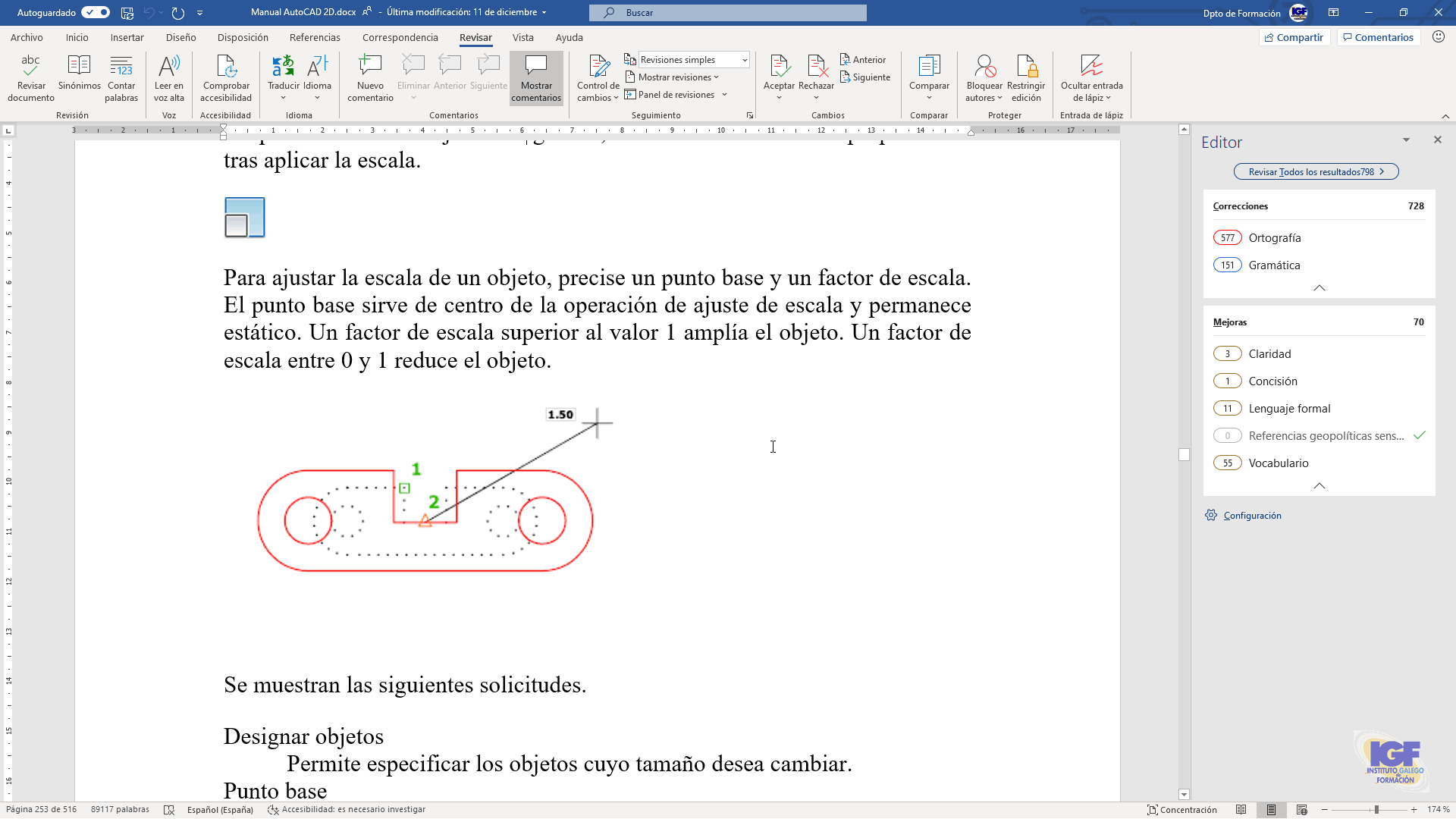Open the Sinónimos tool
The height and width of the screenshot is (819, 1456).
[x=79, y=76]
